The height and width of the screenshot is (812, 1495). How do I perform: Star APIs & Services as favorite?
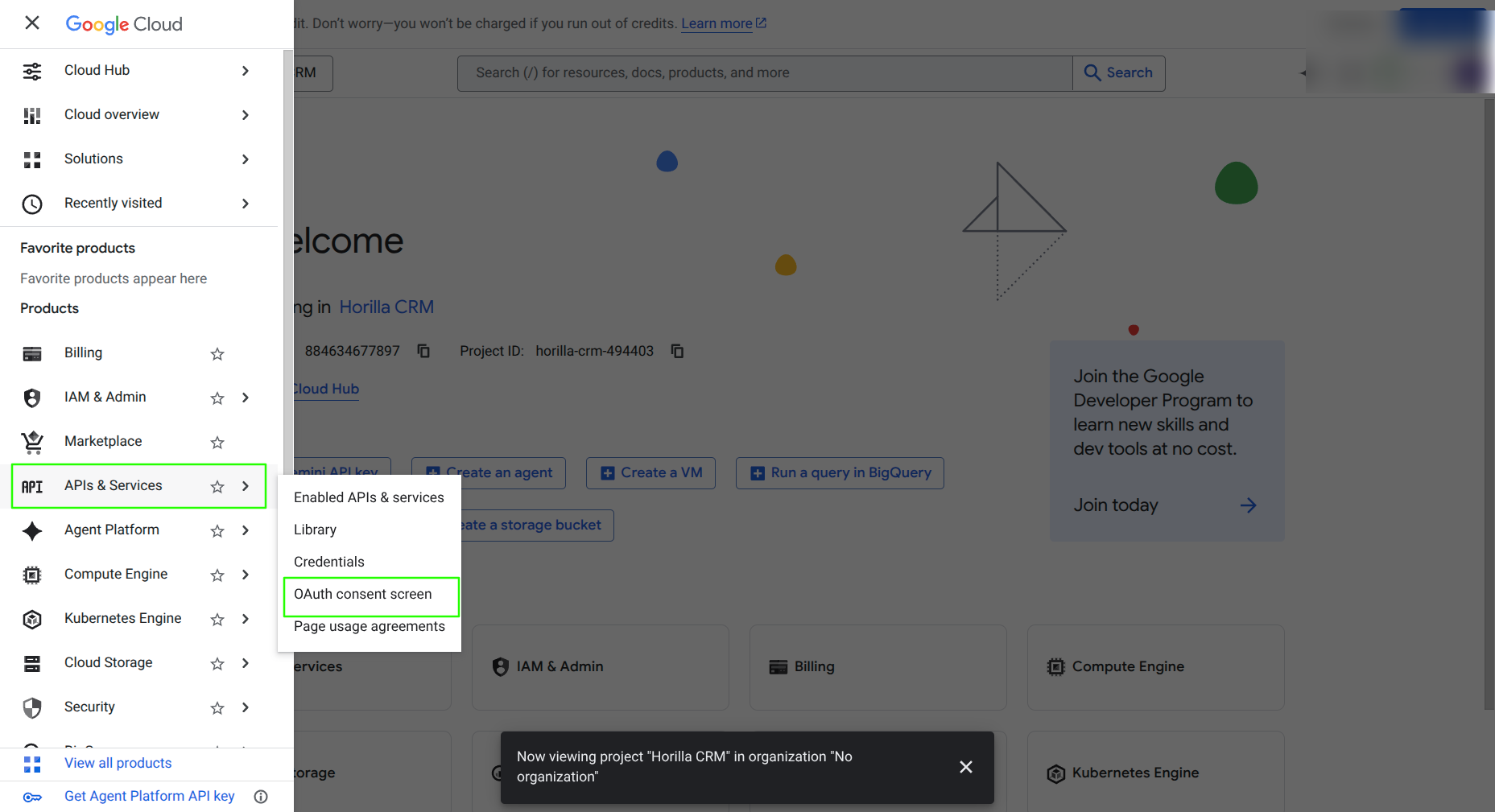217,487
